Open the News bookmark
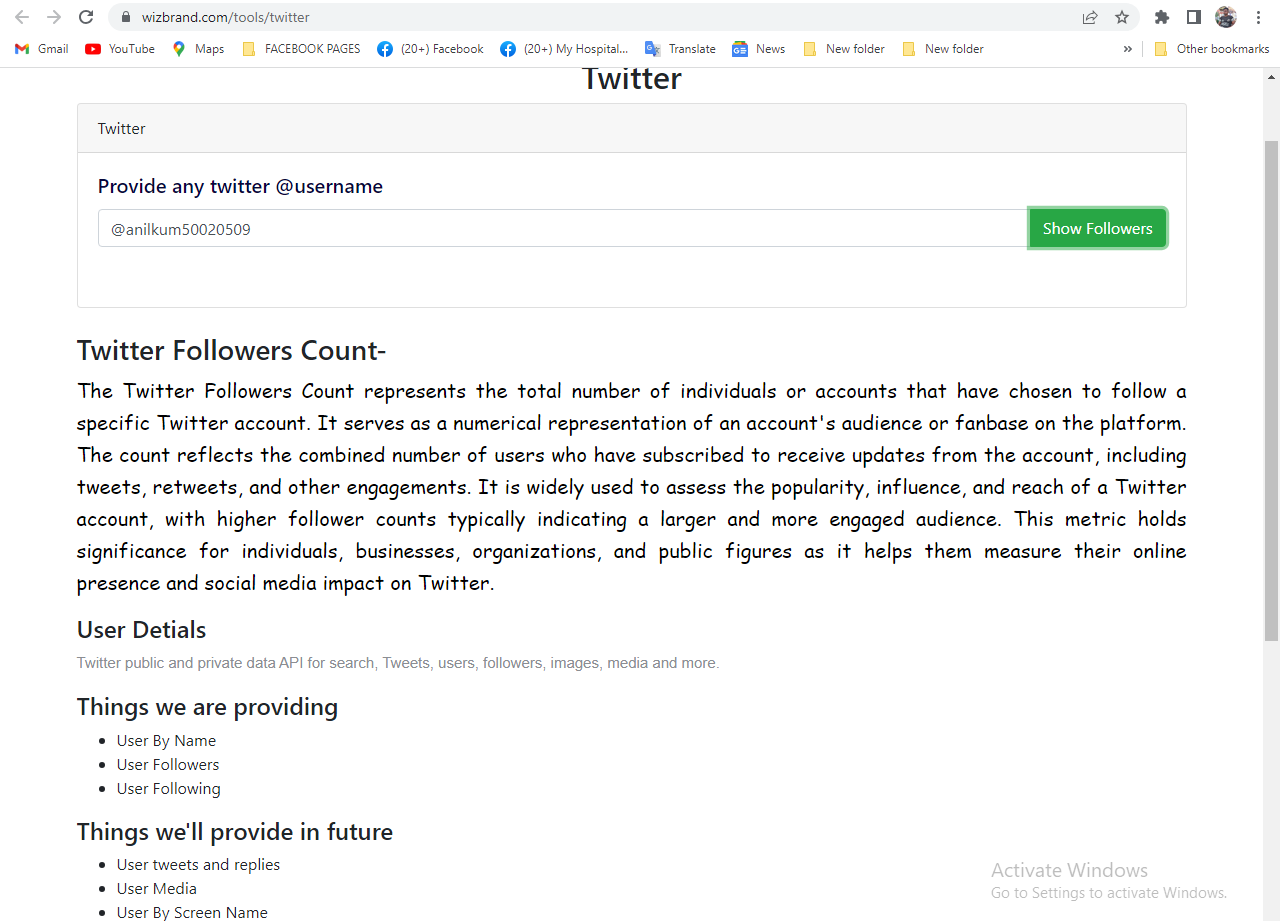This screenshot has width=1280, height=921. click(x=758, y=48)
